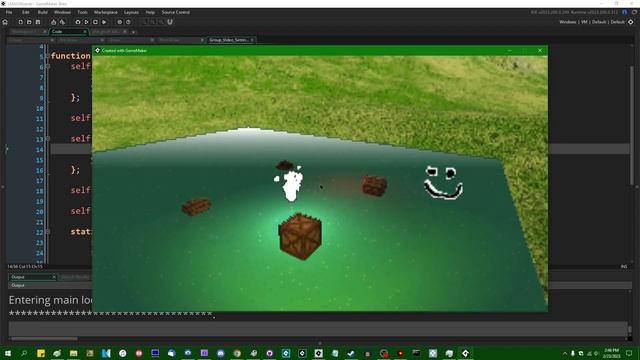This screenshot has height=360, width=640.
Task: Open the Help clock-like toolbar icon
Action: (x=128, y=22)
